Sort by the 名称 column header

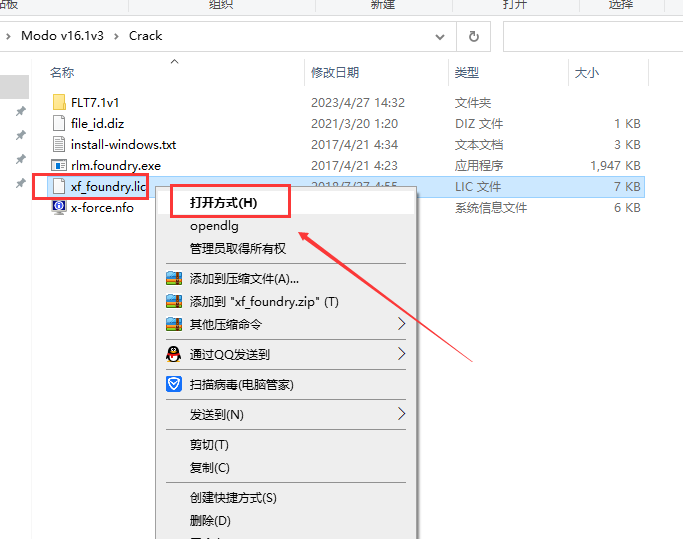[x=62, y=72]
